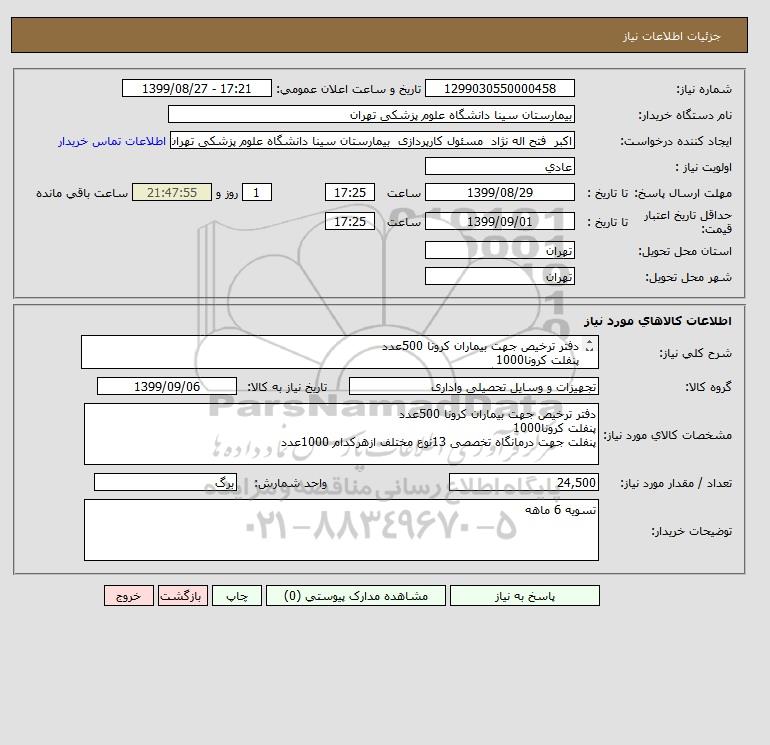The height and width of the screenshot is (745, 770).
Task: Click the تعداد / مقدار مورد نیاز label
Action: 676,483
